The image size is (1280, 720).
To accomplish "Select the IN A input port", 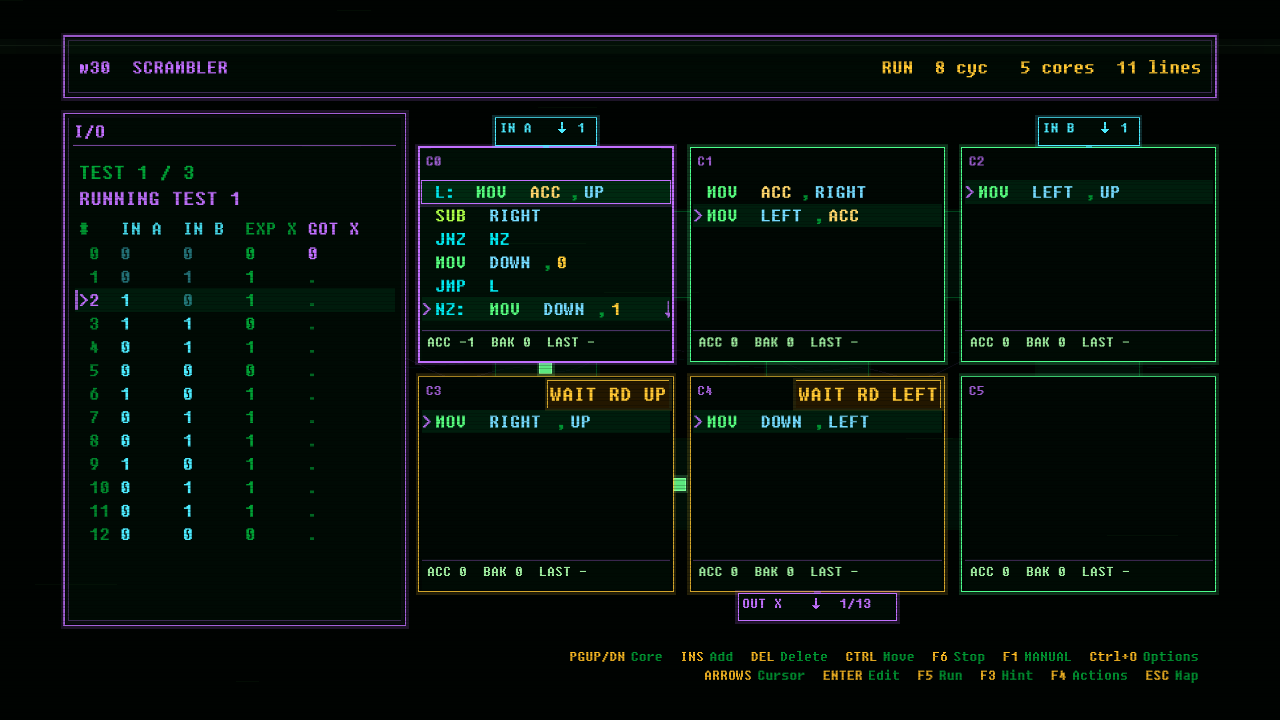I will click(x=546, y=129).
